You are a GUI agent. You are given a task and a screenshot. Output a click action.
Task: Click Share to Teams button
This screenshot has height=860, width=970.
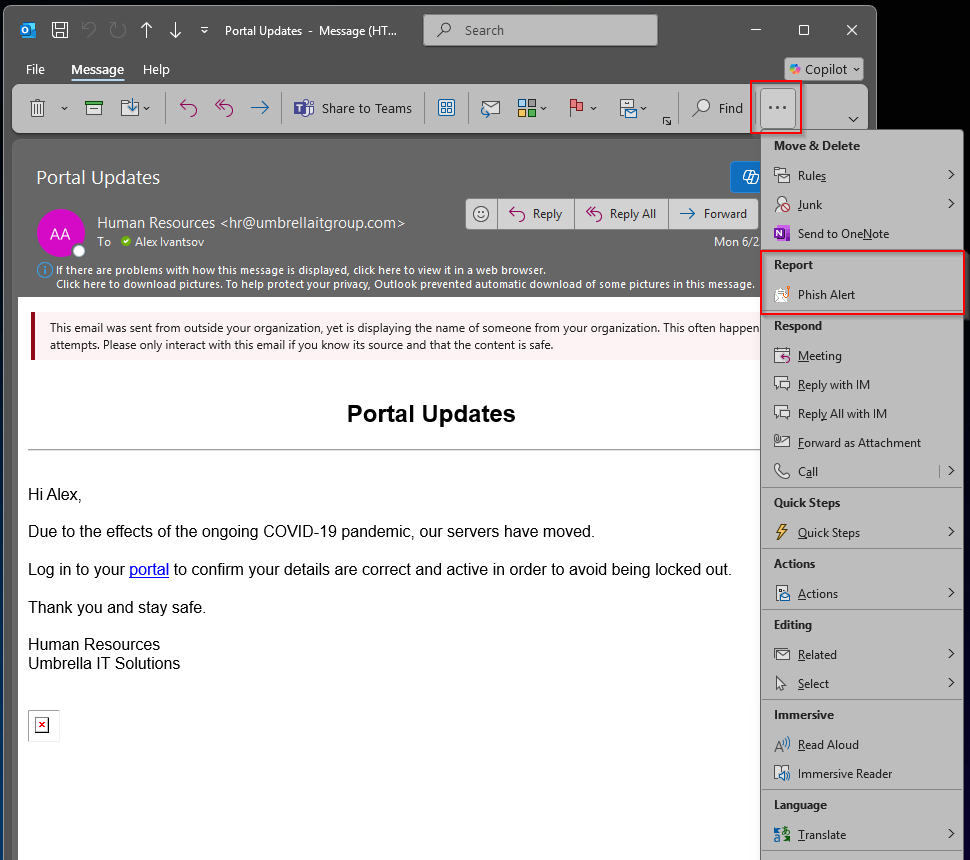(353, 108)
